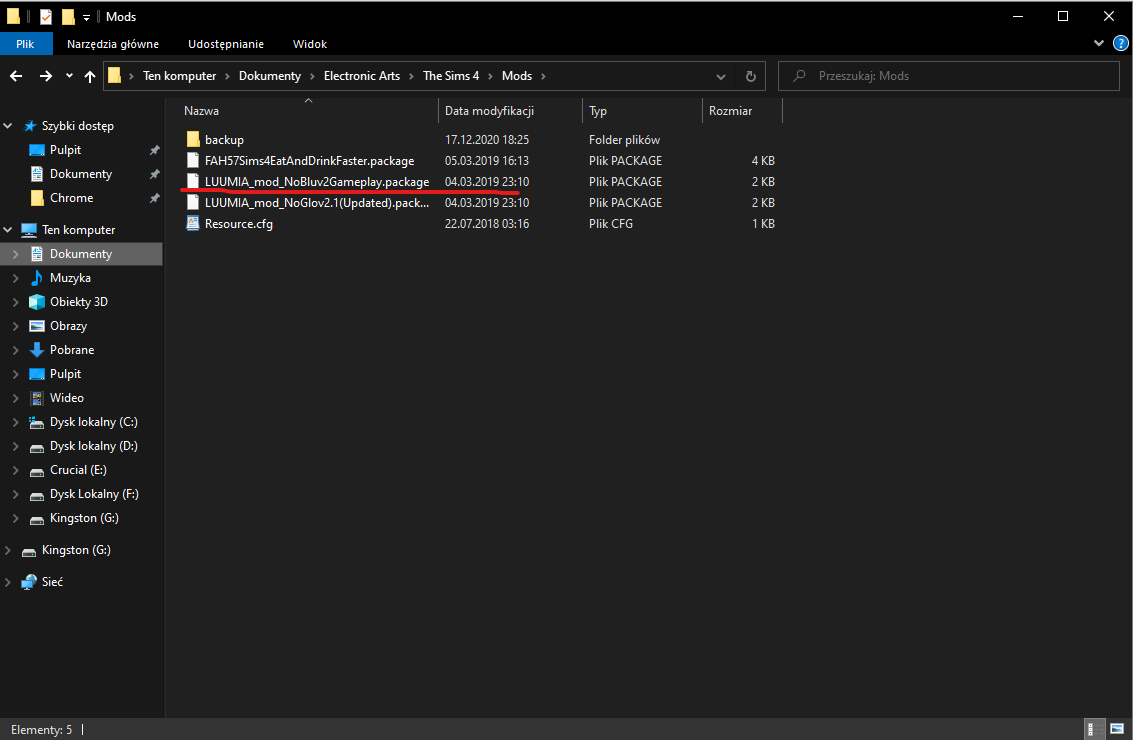
Task: Click Ten komputer in the address path
Action: pyautogui.click(x=179, y=76)
